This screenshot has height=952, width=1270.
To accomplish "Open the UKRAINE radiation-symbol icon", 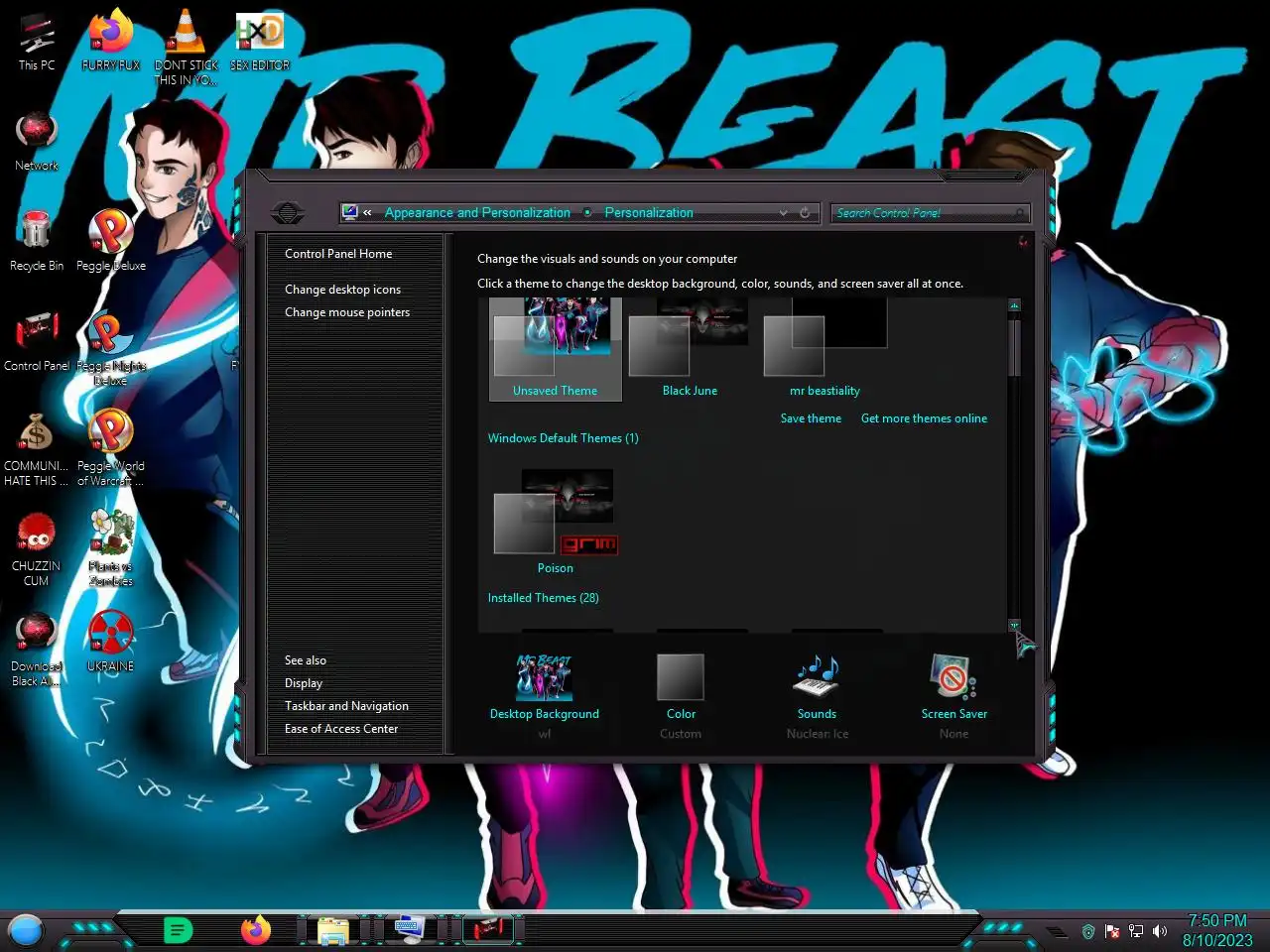I will (110, 643).
